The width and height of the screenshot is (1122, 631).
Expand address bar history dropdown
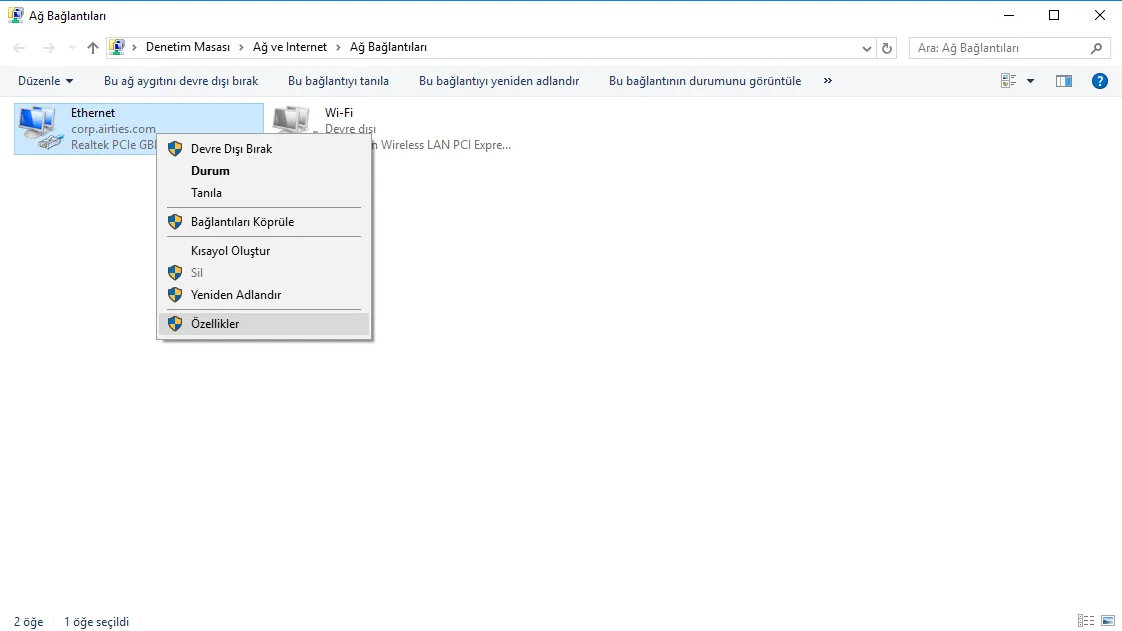(x=866, y=48)
